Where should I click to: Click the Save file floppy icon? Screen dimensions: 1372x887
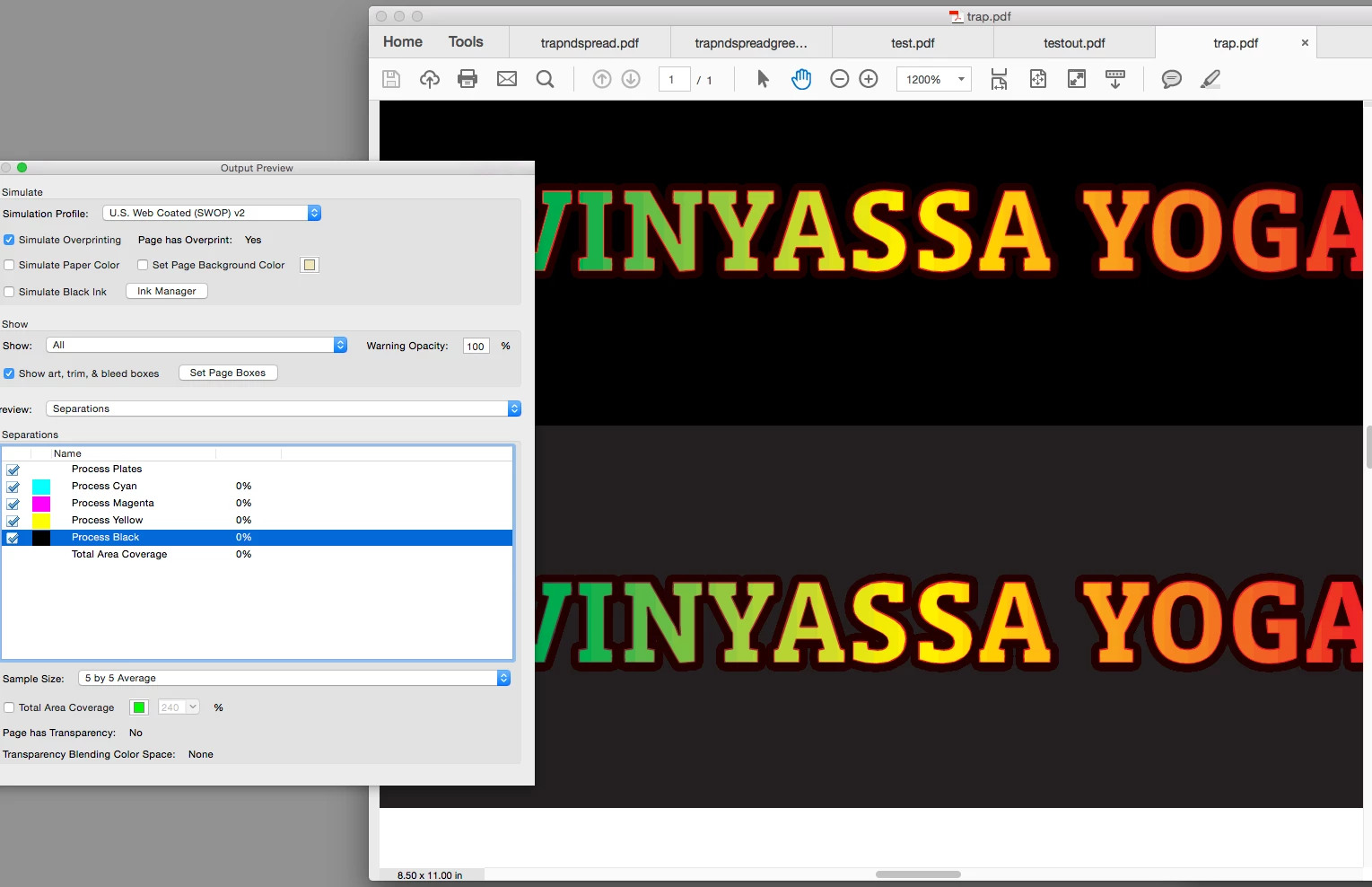[391, 79]
